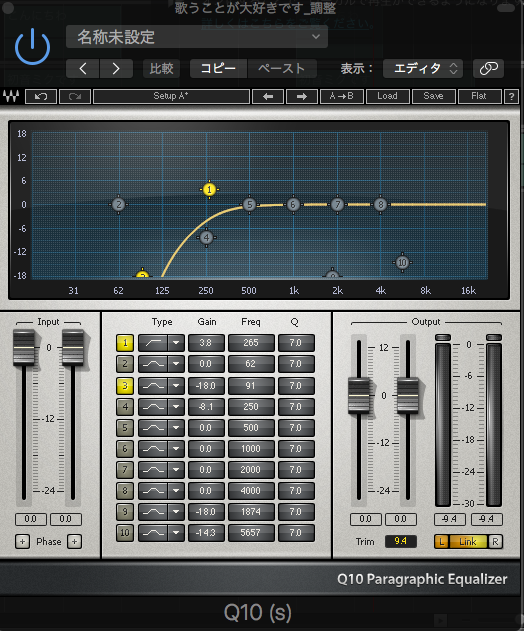Click left peak meter readout -9.4

click(450, 519)
